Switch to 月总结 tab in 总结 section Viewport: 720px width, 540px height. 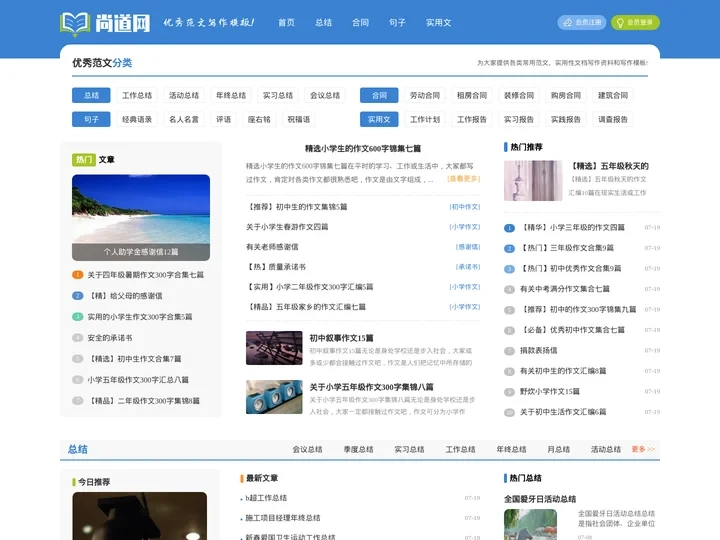coord(558,449)
